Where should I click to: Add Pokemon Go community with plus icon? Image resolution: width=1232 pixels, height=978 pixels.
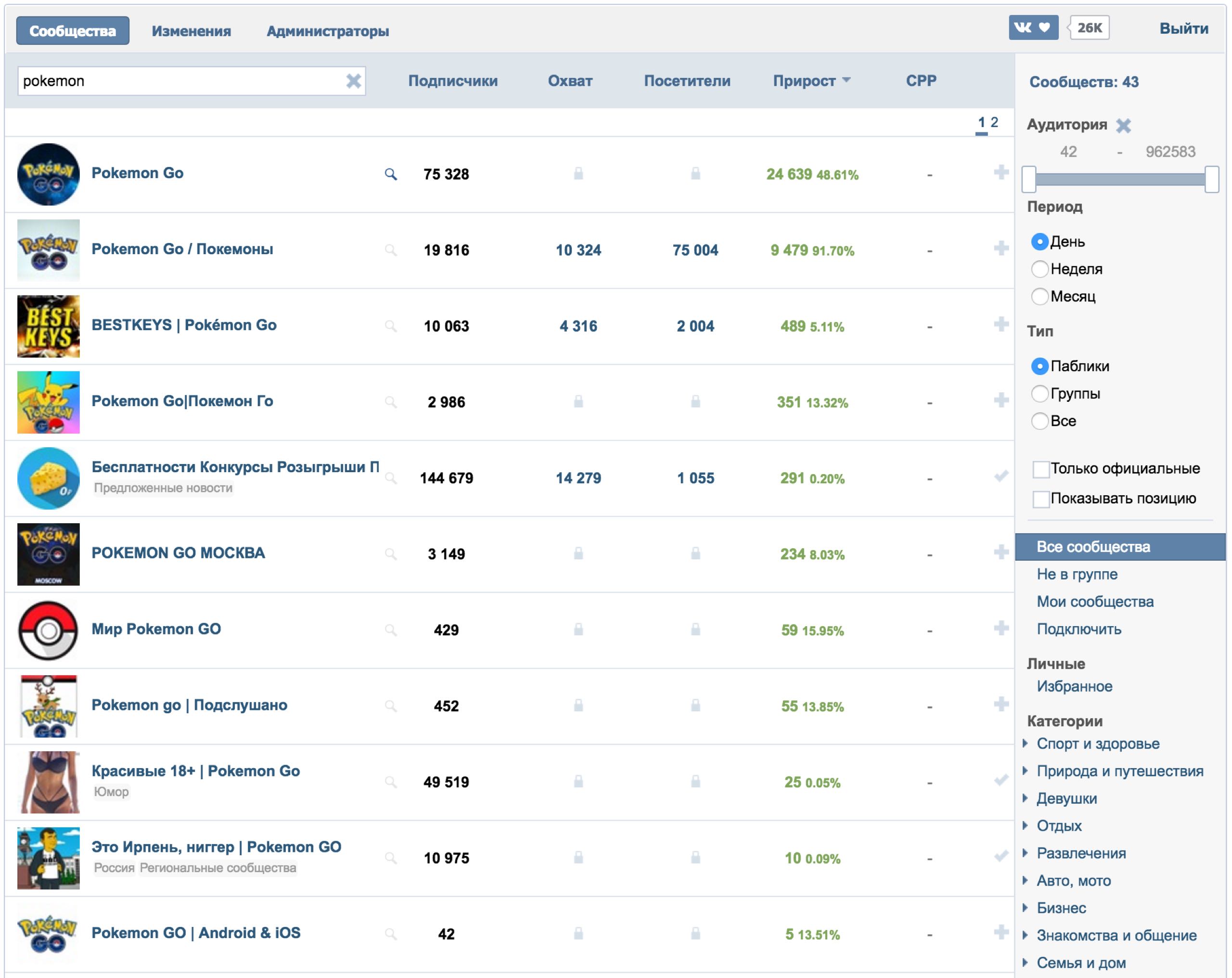click(x=1001, y=172)
